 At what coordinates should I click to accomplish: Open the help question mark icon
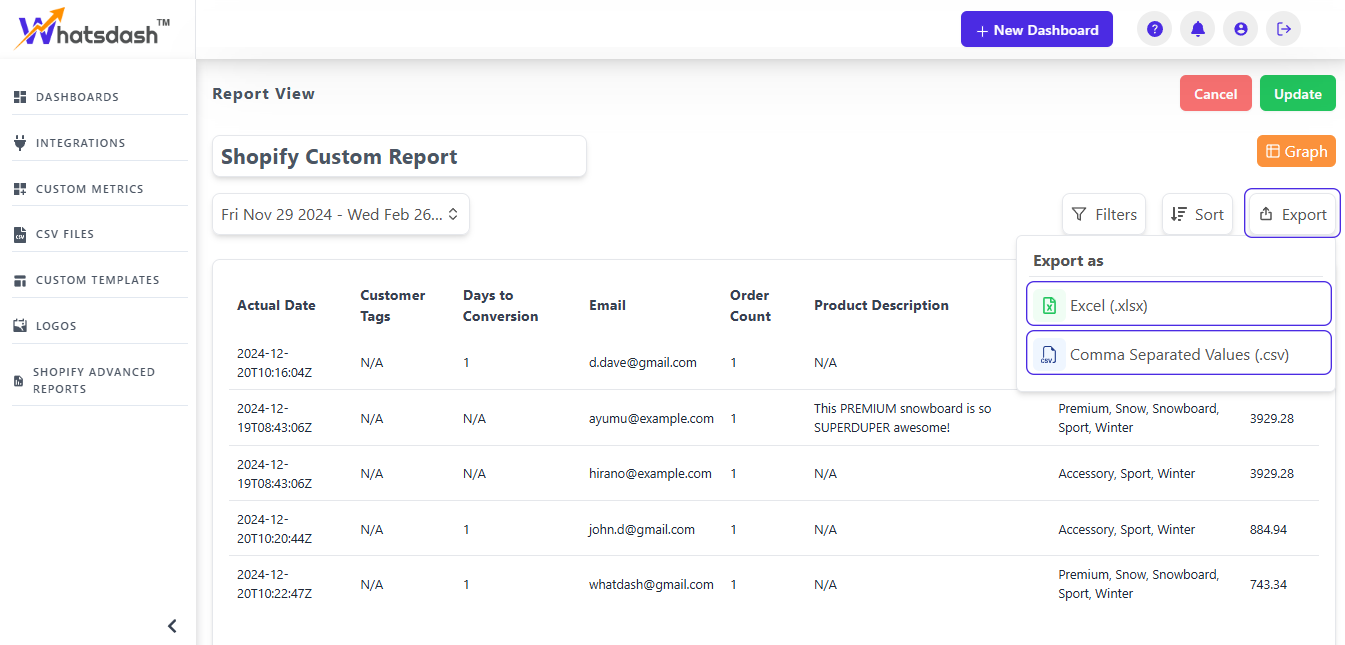pyautogui.click(x=1155, y=30)
